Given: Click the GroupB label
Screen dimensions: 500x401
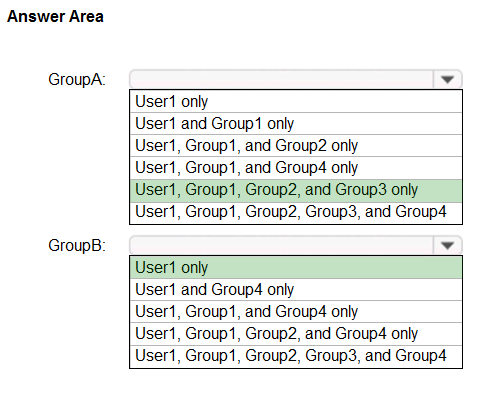Looking at the screenshot, I should [77, 246].
